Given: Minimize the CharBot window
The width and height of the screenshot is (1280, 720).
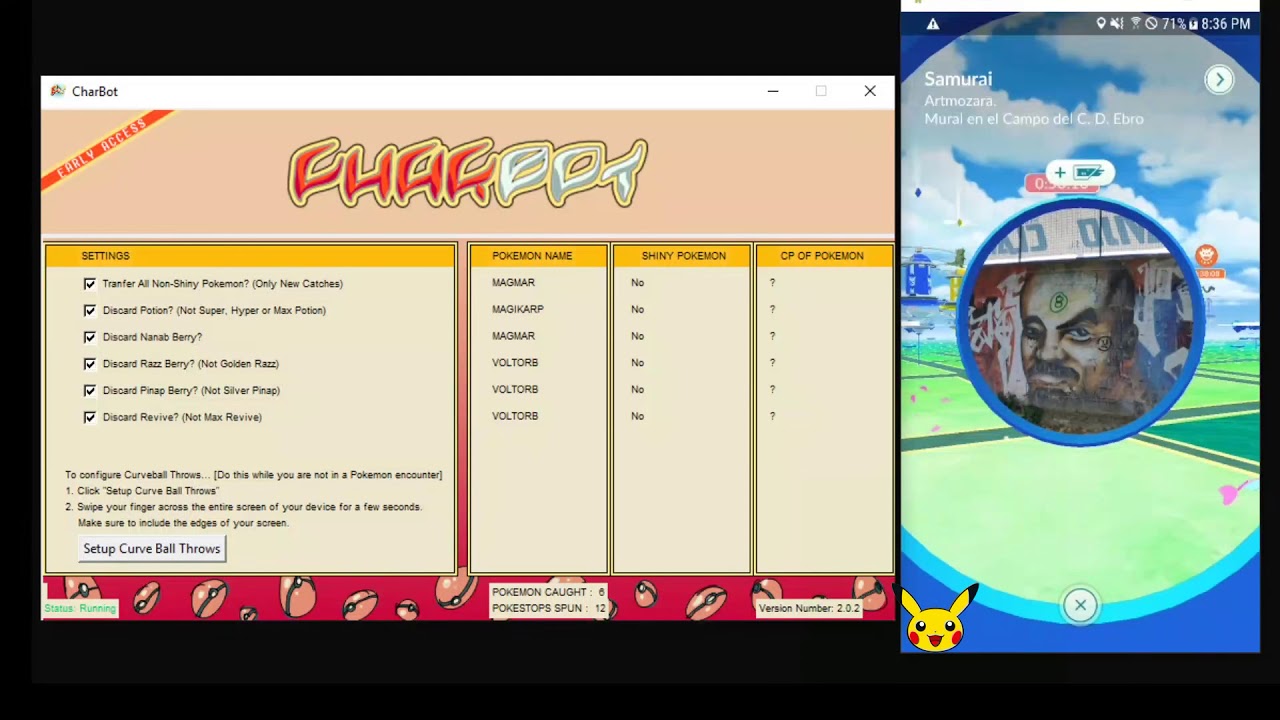Looking at the screenshot, I should tap(773, 91).
